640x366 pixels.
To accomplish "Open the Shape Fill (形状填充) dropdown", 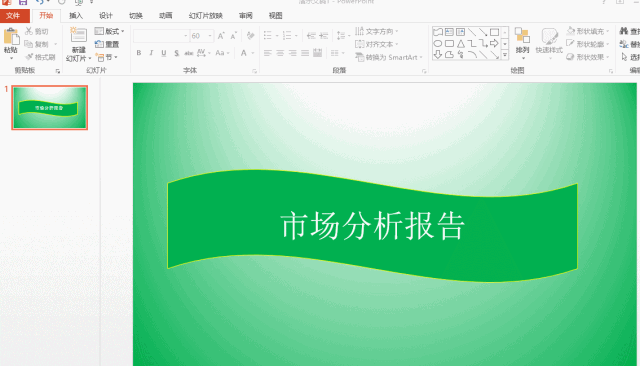I will click(588, 31).
